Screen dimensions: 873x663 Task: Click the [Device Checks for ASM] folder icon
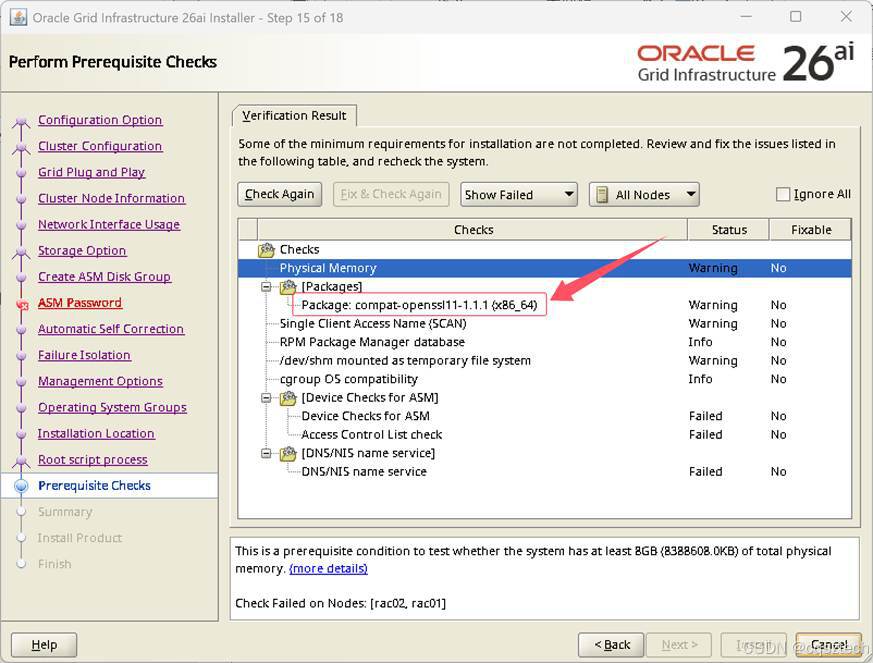tap(288, 398)
